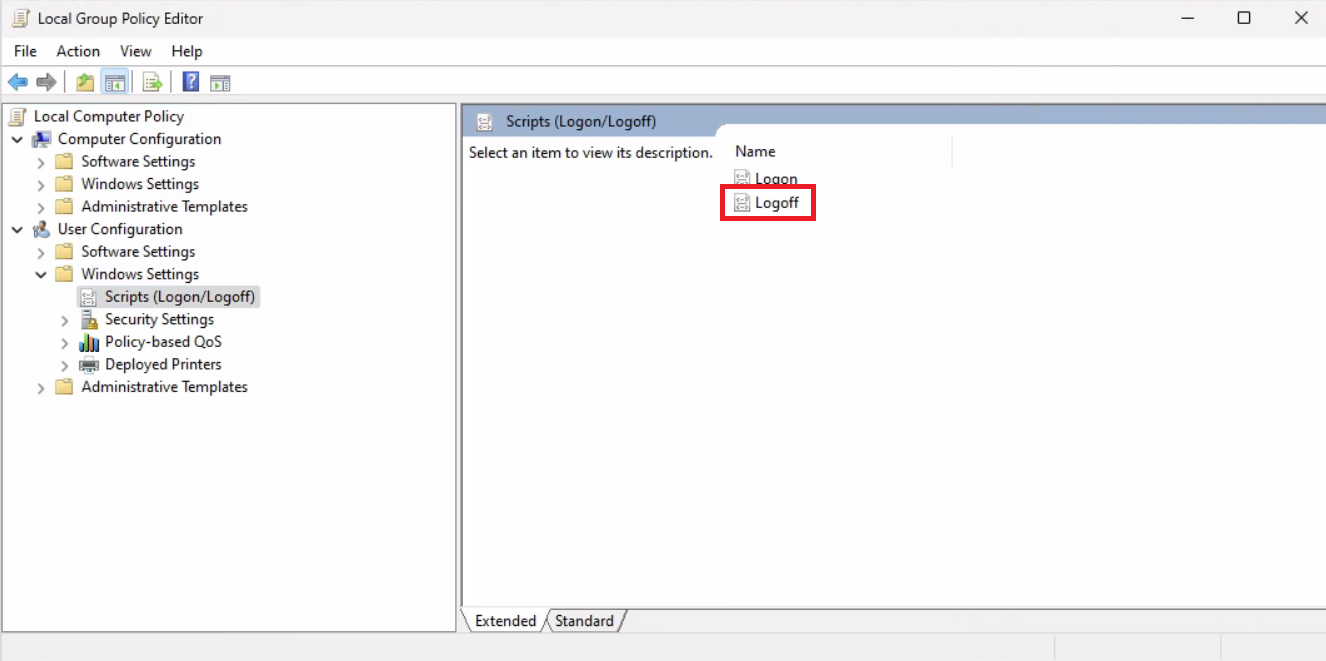Open the Help menu
Image resolution: width=1326 pixels, height=661 pixels.
pyautogui.click(x=187, y=51)
